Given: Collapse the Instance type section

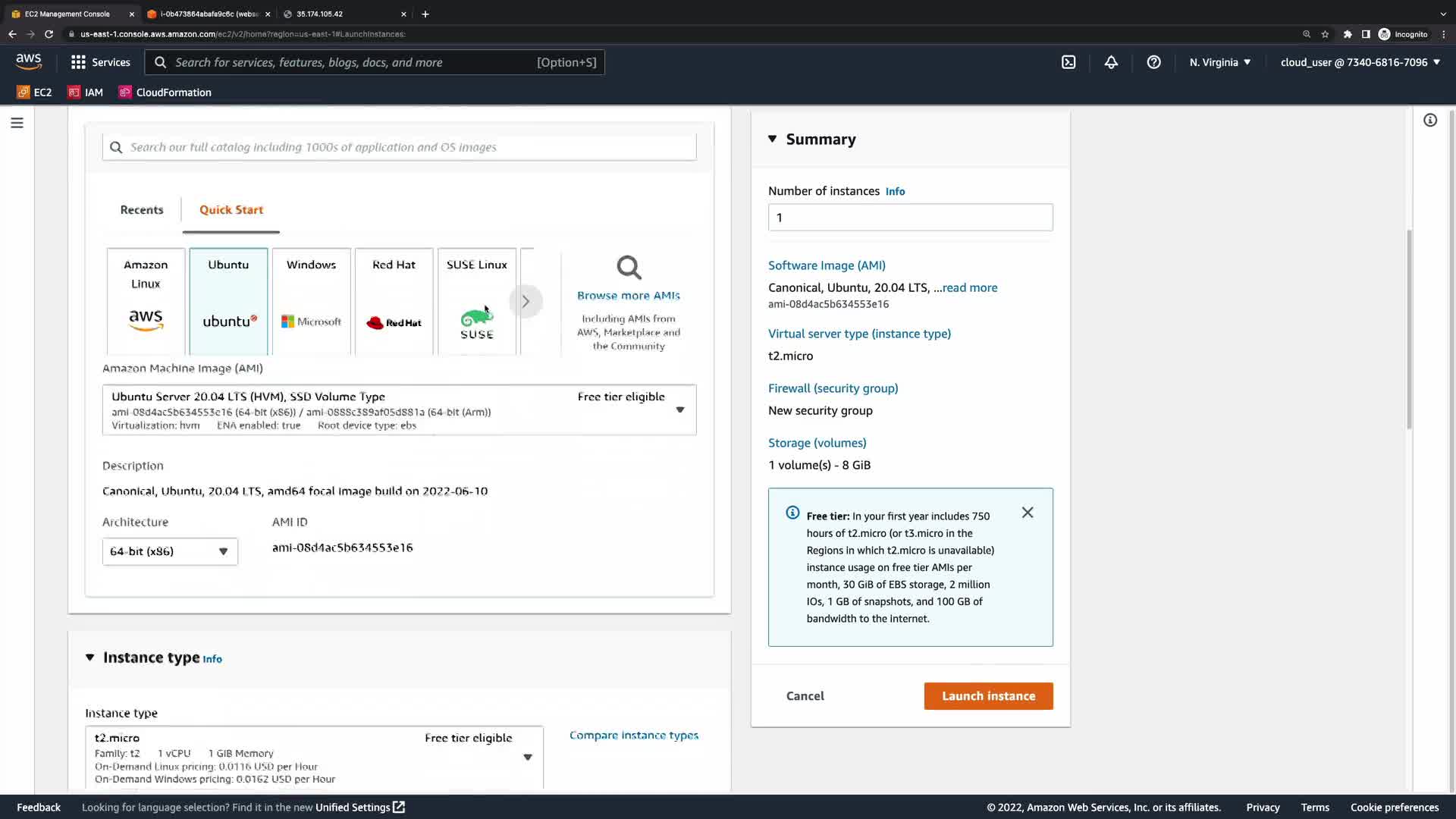Looking at the screenshot, I should (x=90, y=657).
